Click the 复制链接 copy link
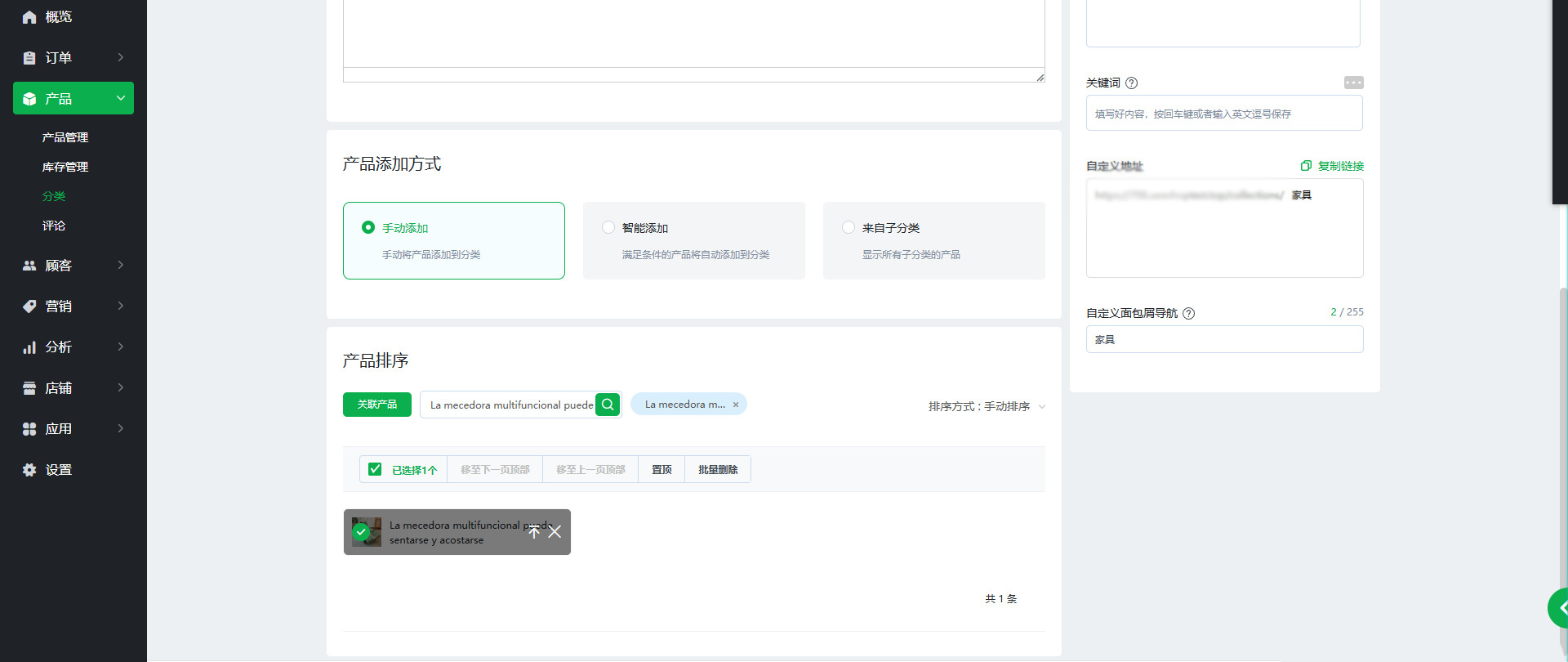This screenshot has height=662, width=1568. [1333, 166]
